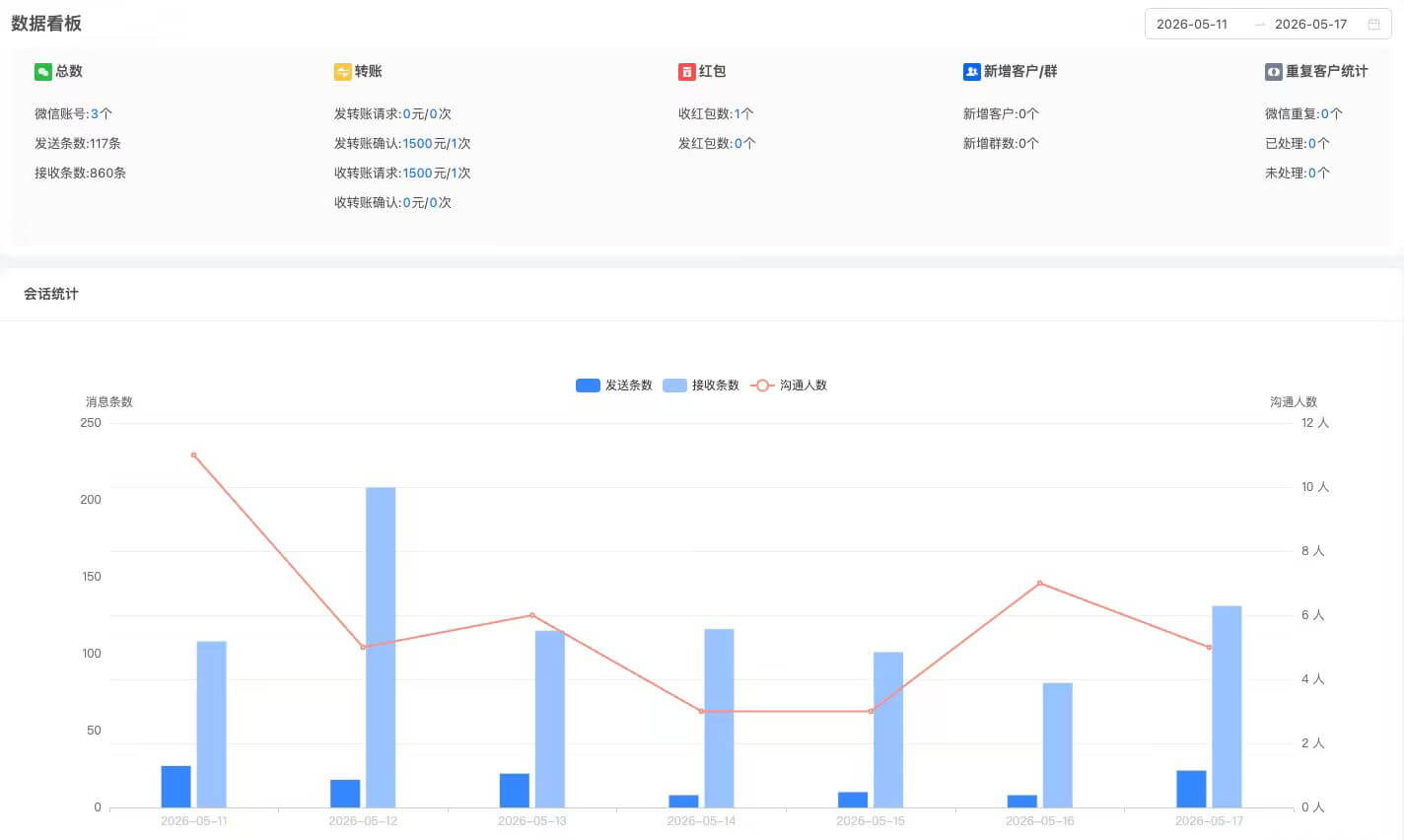Click the 已处理 count 0
The height and width of the screenshot is (840, 1404).
1312,144
